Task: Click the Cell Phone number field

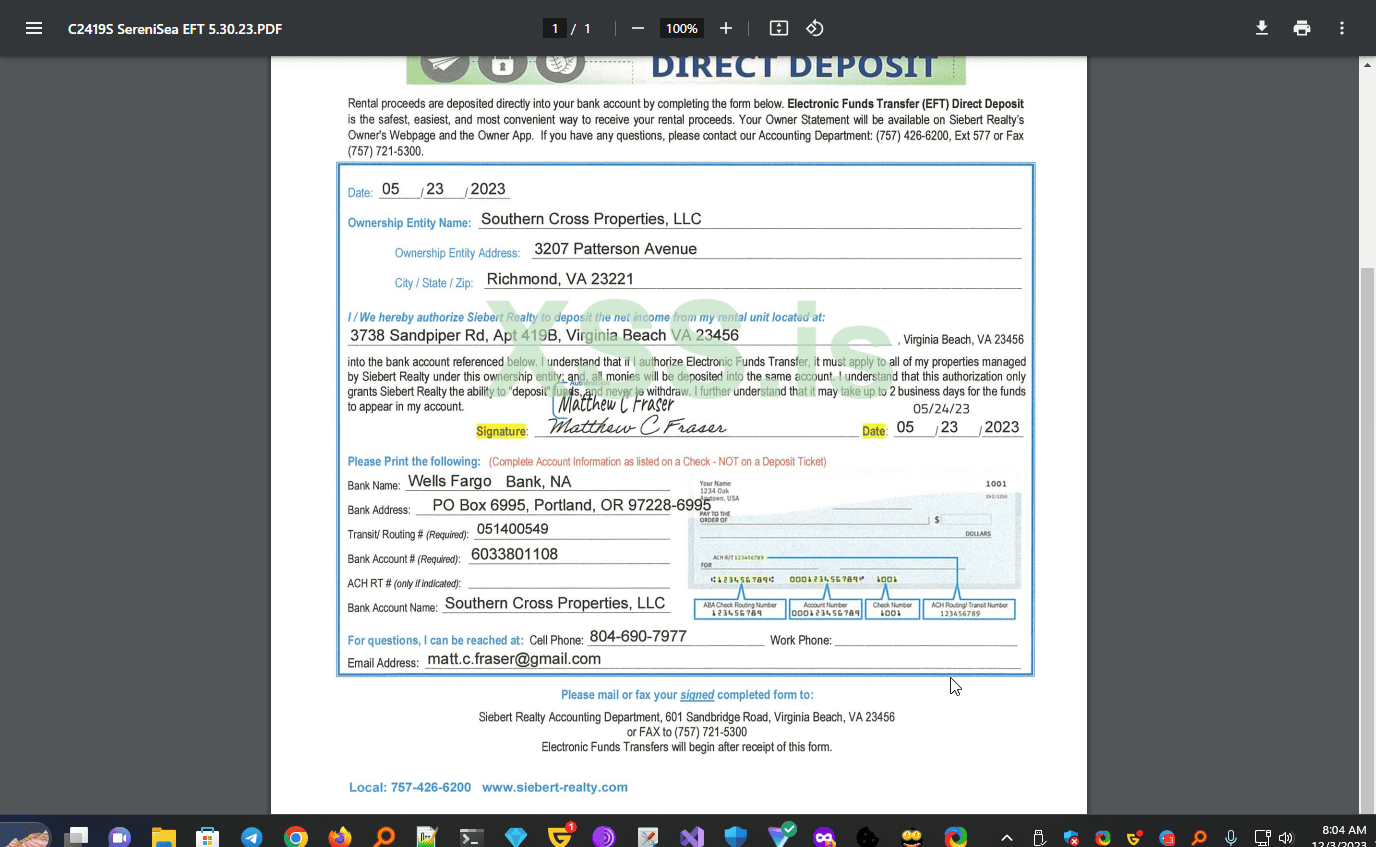Action: coord(675,636)
